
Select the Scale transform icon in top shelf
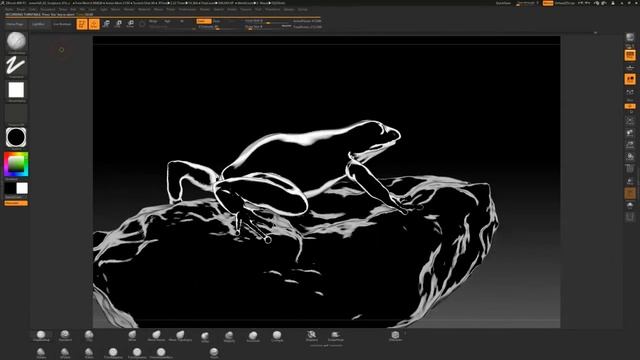click(118, 24)
